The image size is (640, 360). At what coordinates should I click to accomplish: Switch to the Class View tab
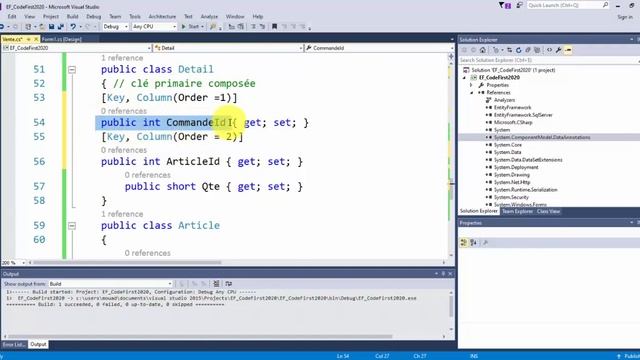pyautogui.click(x=548, y=211)
